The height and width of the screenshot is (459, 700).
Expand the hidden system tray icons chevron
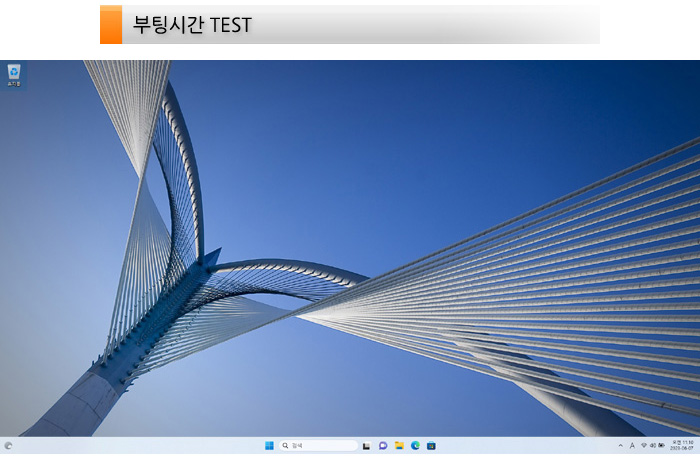(620, 446)
